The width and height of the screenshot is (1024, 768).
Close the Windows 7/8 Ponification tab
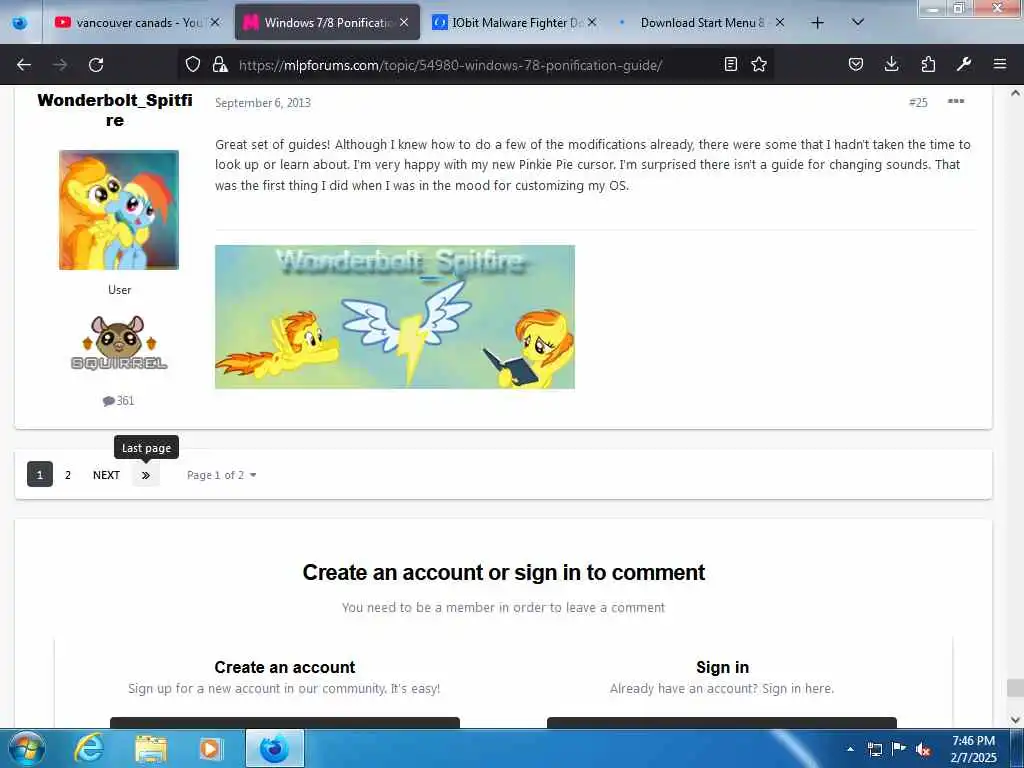pos(404,22)
